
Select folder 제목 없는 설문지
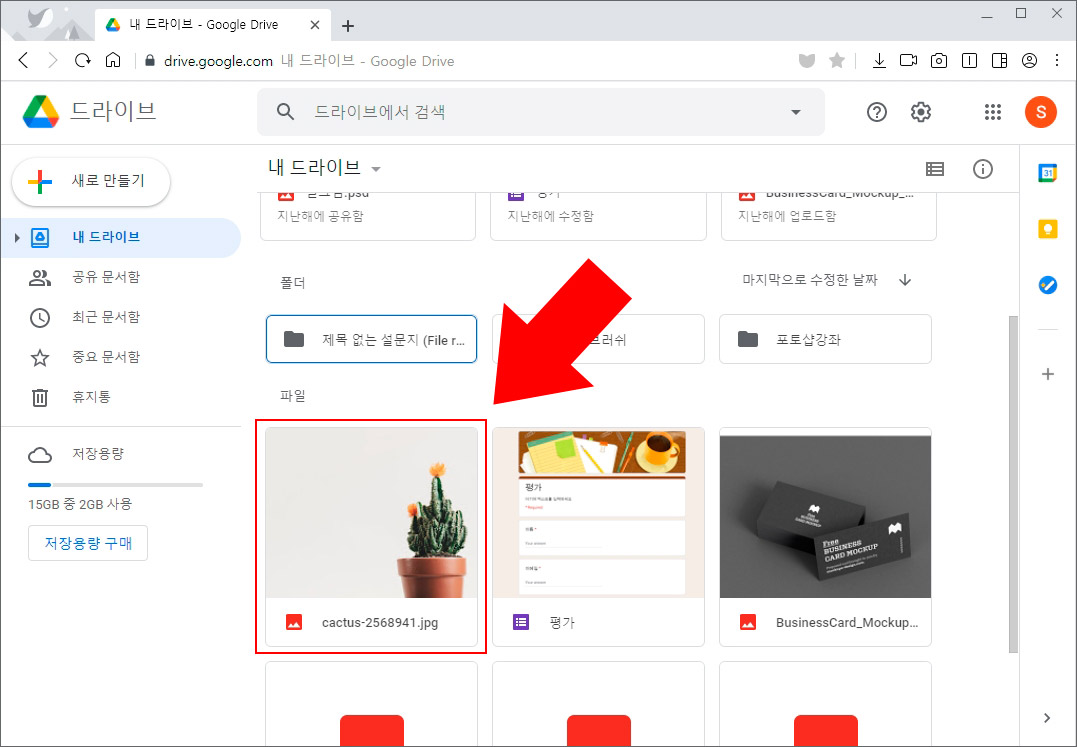372,339
